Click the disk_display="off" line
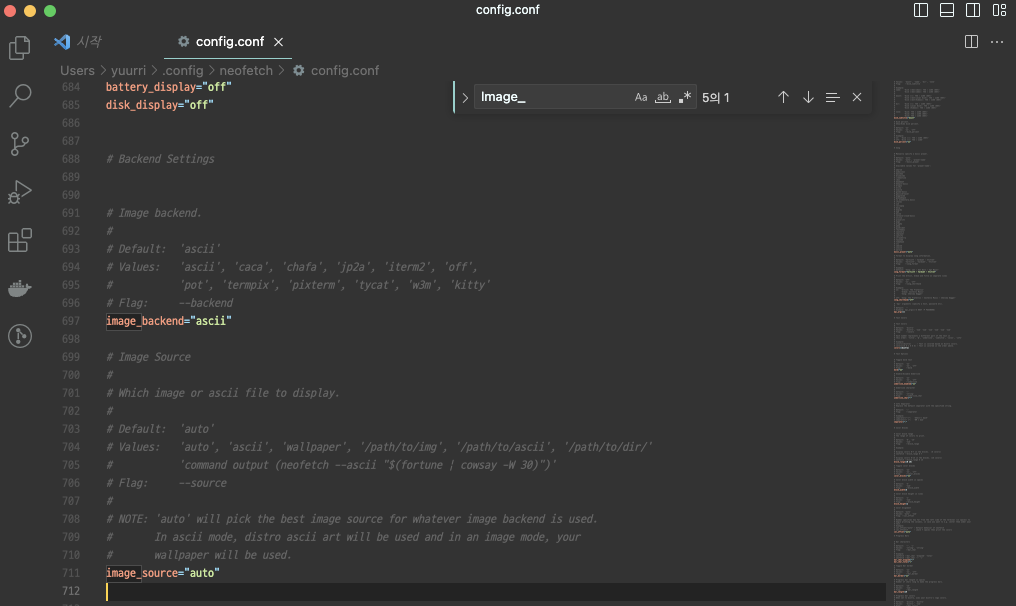1016x606 pixels. pyautogui.click(x=159, y=105)
